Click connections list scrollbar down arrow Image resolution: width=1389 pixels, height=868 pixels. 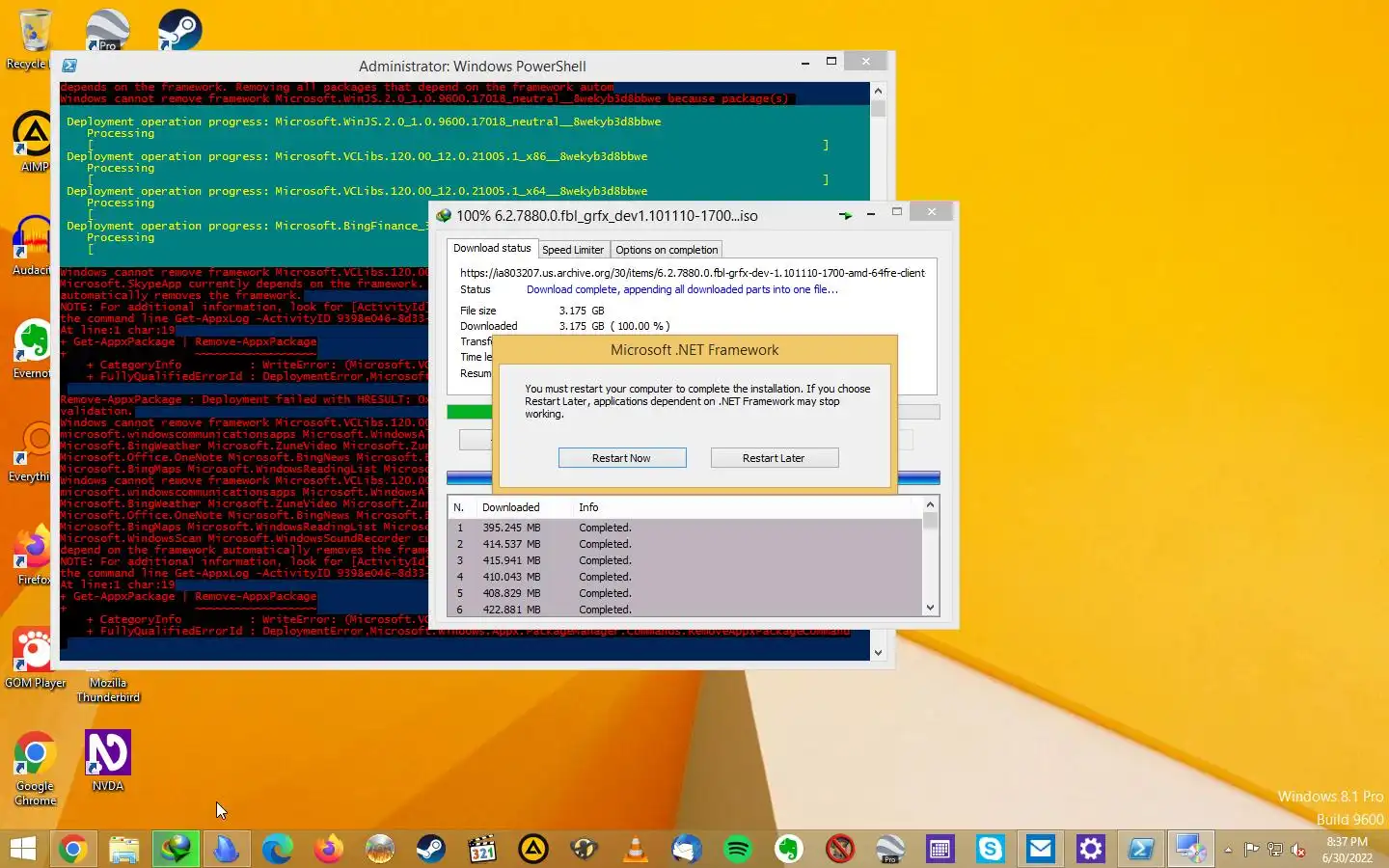pyautogui.click(x=930, y=608)
